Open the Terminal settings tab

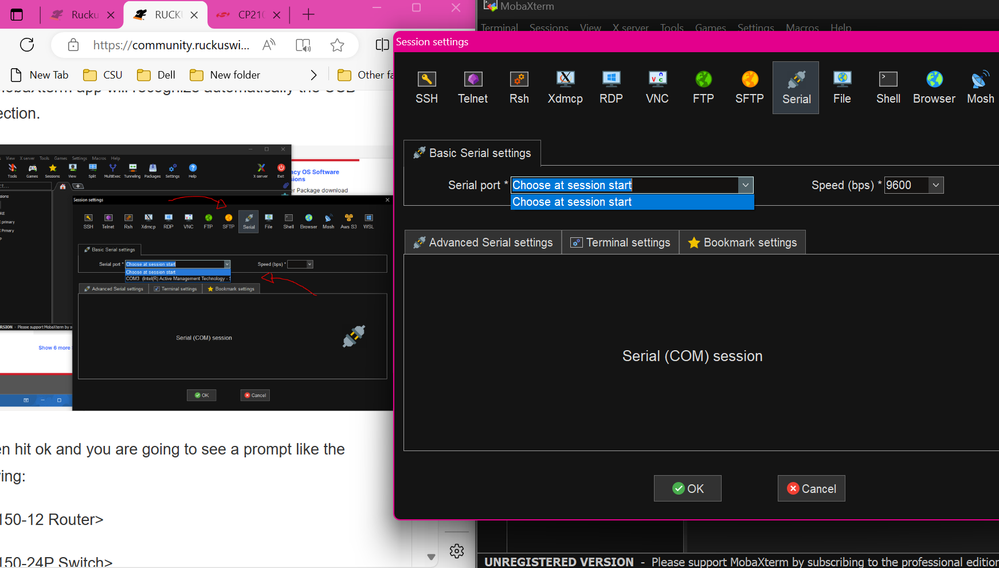[620, 242]
